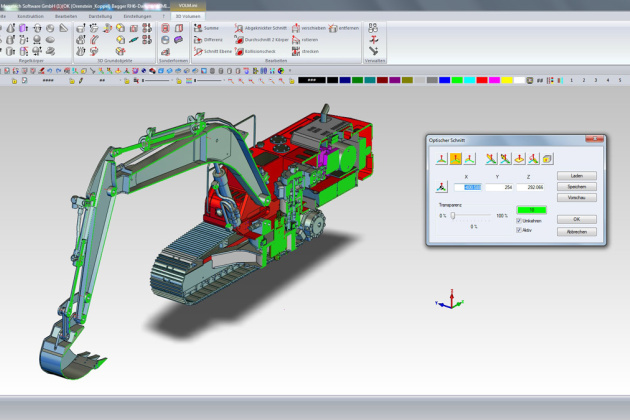This screenshot has width=630, height=420.
Task: Toggle the Umkehren checkbox
Action: pos(518,220)
